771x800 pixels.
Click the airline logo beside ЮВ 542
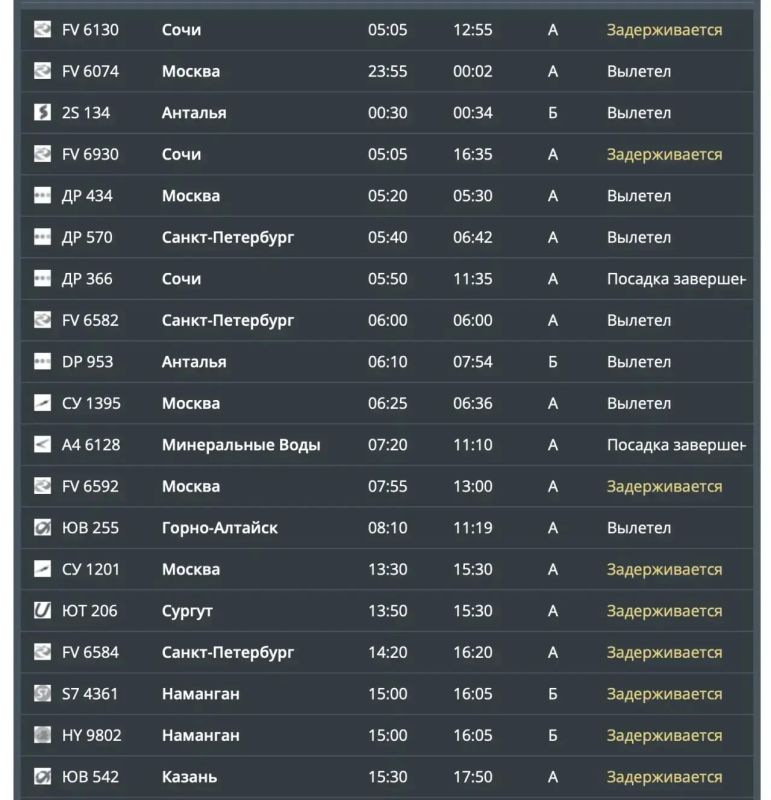42,777
